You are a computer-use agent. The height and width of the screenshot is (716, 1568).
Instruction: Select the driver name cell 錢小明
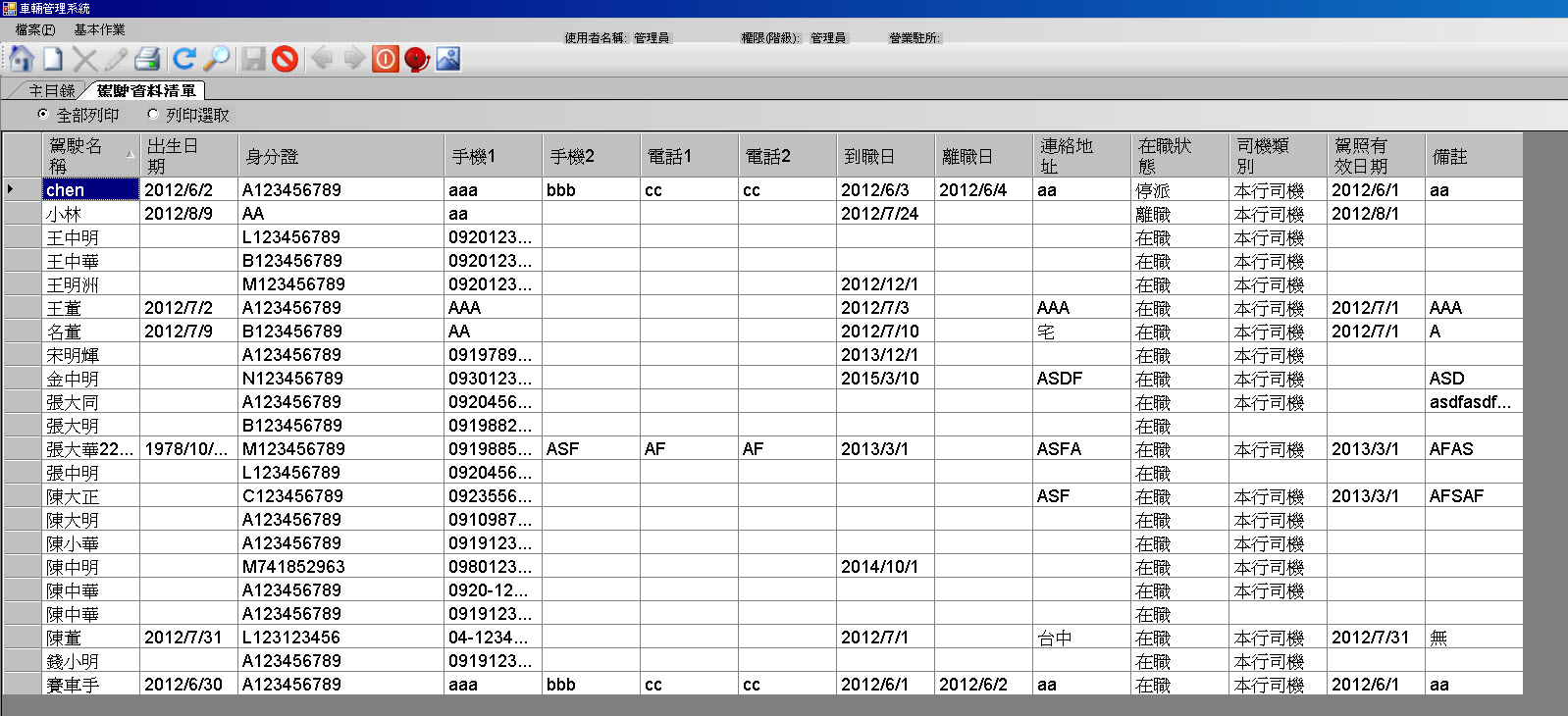point(90,660)
